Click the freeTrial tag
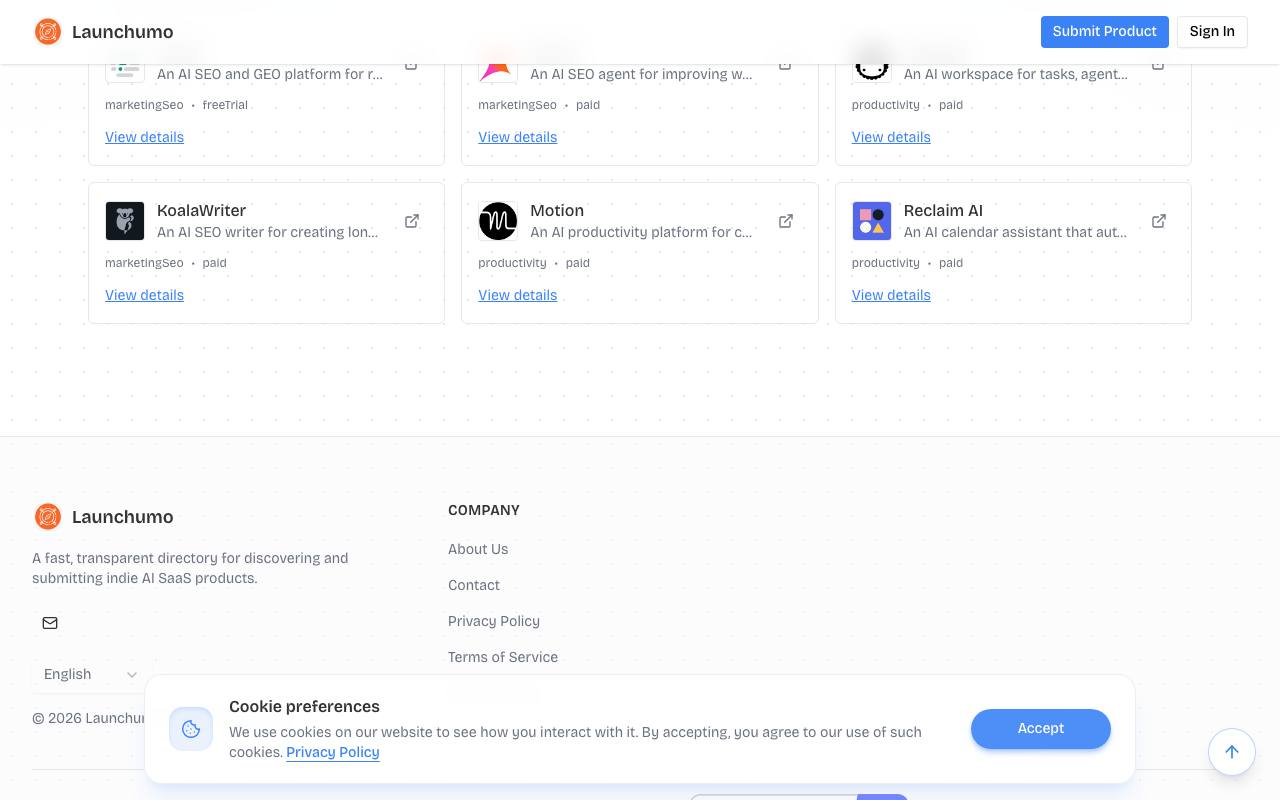Viewport: 1280px width, 800px height. (225, 105)
